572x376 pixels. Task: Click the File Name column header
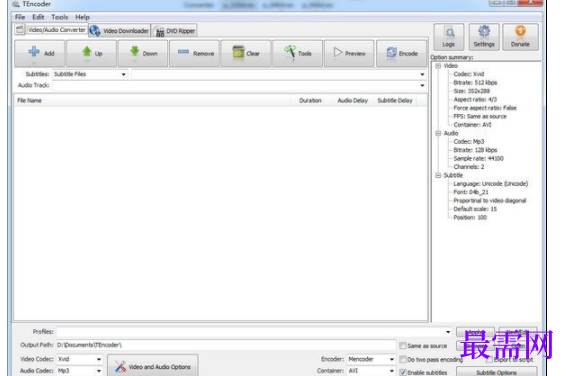coord(152,101)
